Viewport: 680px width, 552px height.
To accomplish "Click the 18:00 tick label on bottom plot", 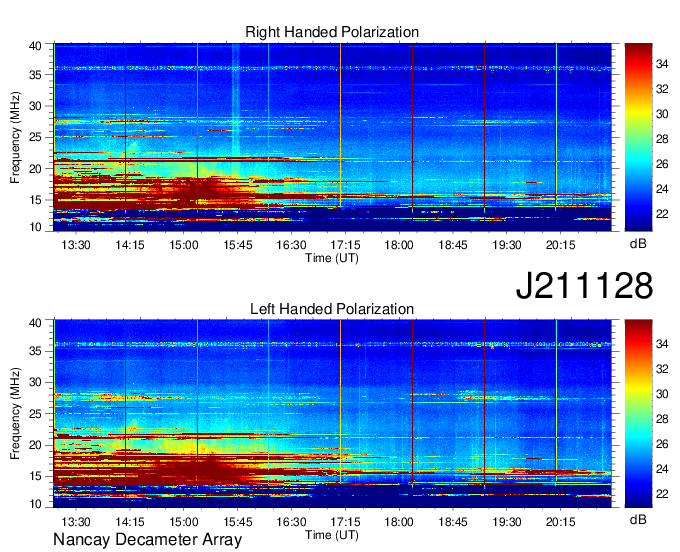I will [x=399, y=522].
